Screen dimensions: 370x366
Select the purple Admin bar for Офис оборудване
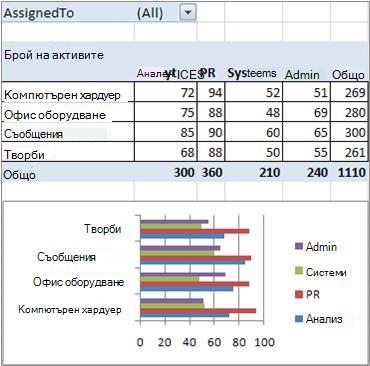[x=183, y=275]
